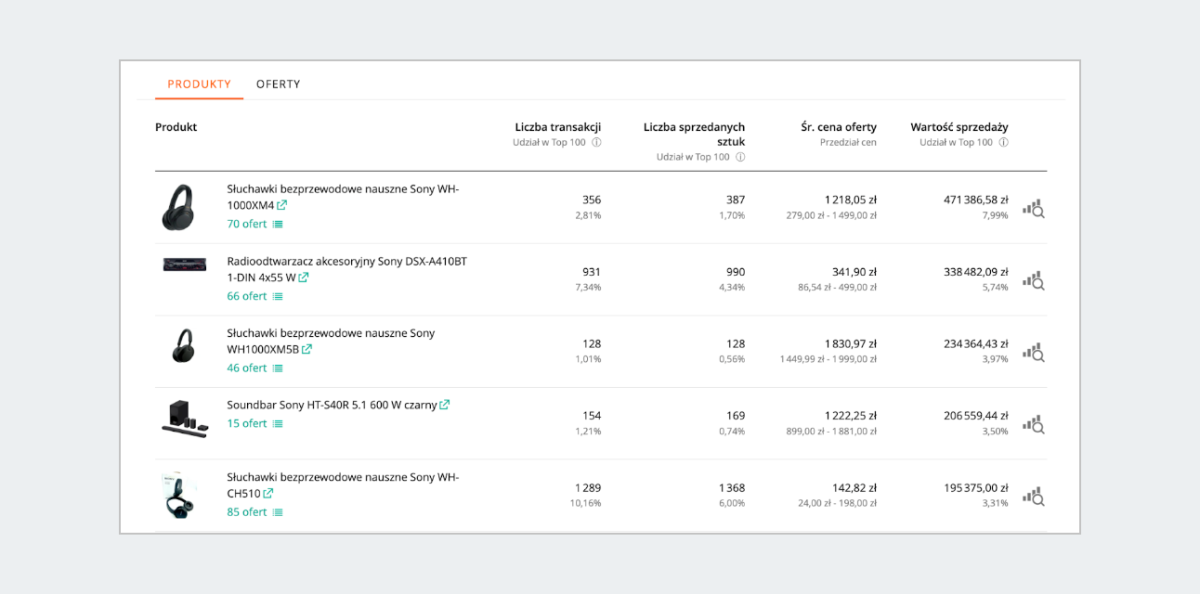Viewport: 1200px width, 594px height.
Task: Click info icon under Liczba transakcji header
Action: (596, 142)
